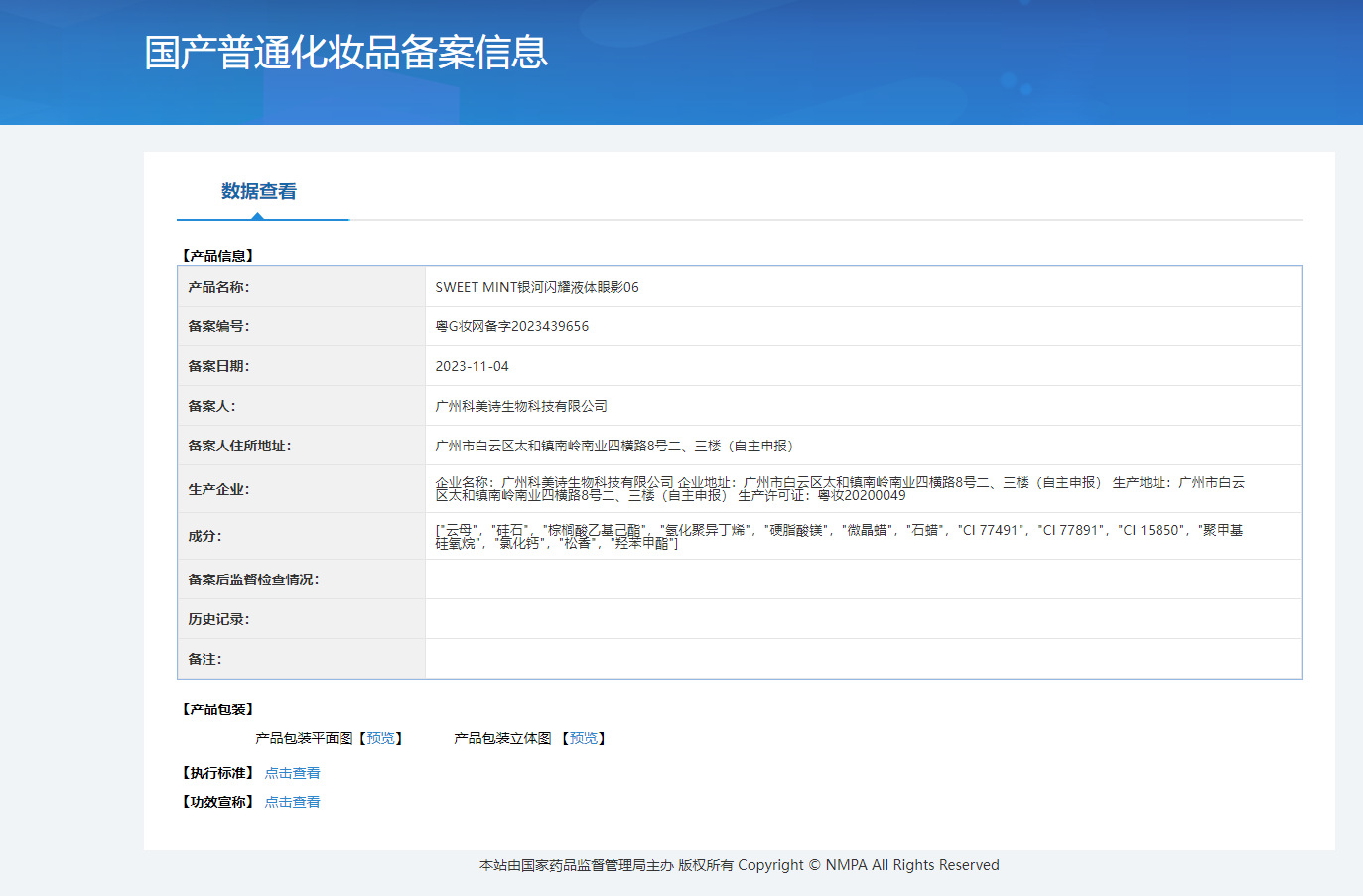This screenshot has height=896, width=1363.
Task: Click the filing number 粤G妆网备字2023439656
Action: coord(511,326)
